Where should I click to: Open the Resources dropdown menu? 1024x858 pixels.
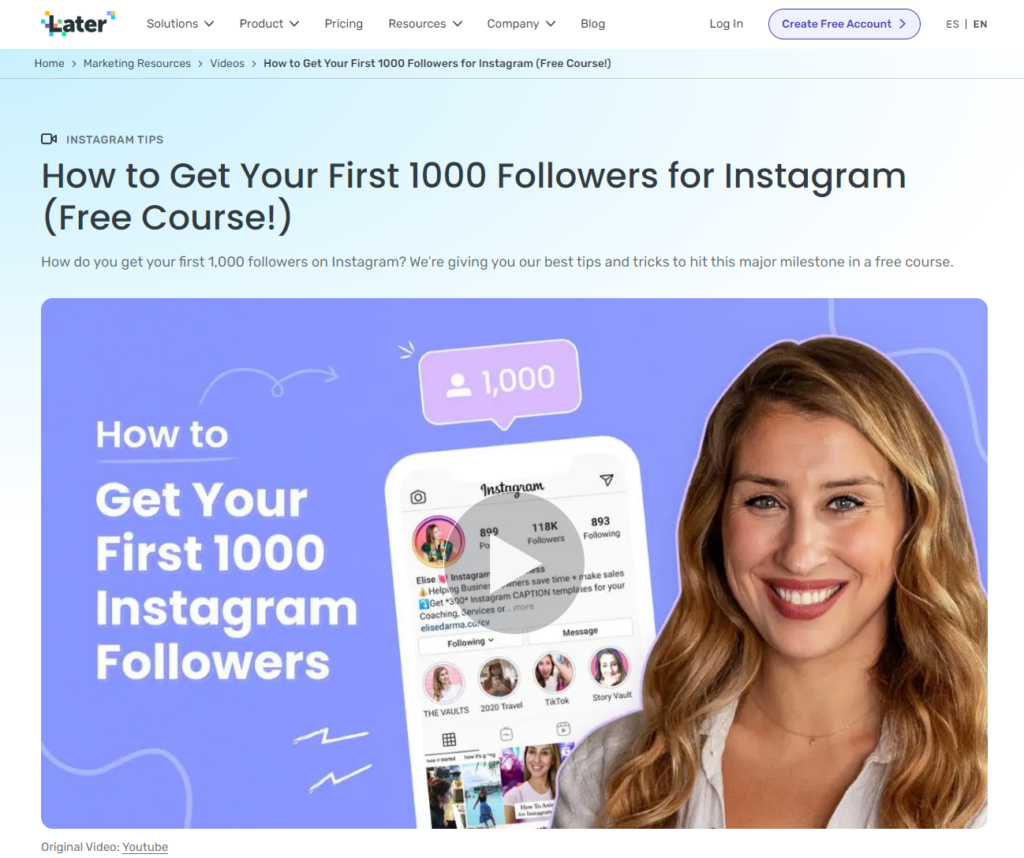[425, 24]
